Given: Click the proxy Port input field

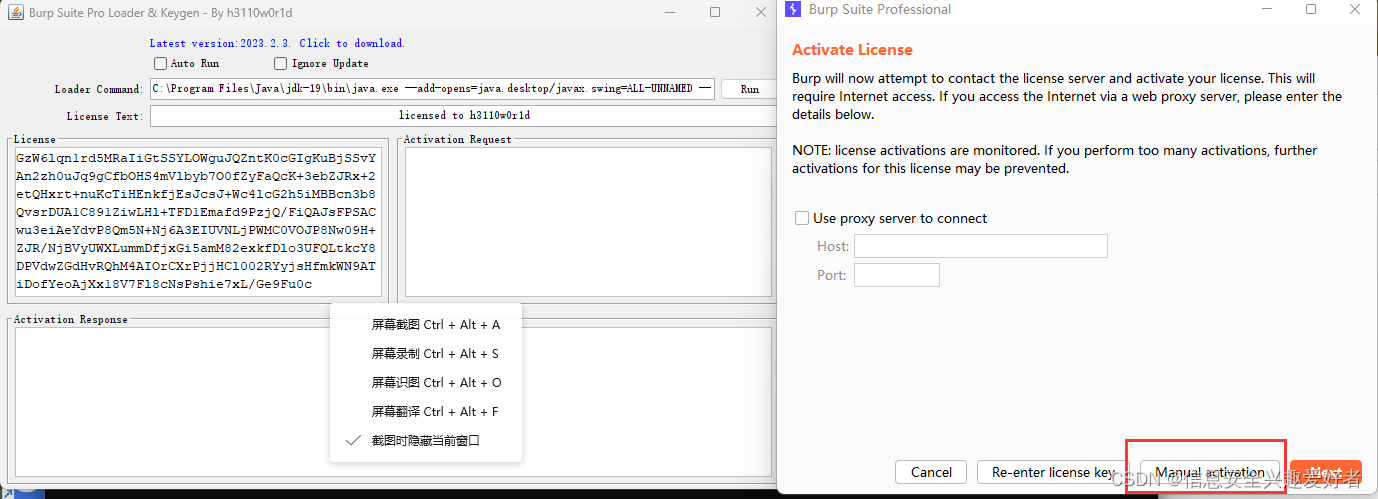Looking at the screenshot, I should coord(896,275).
